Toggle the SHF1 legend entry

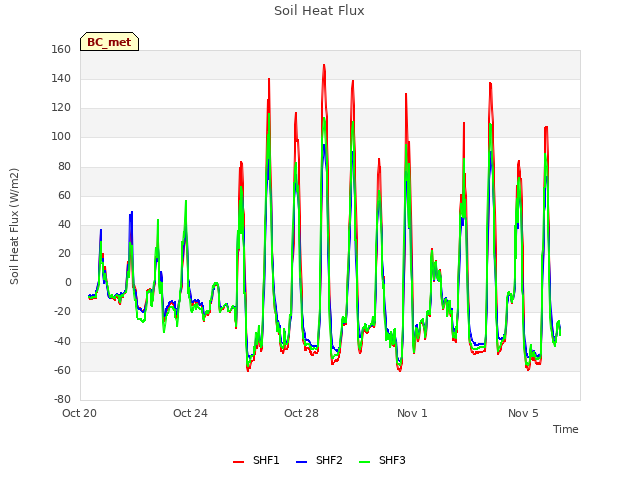pos(256,460)
